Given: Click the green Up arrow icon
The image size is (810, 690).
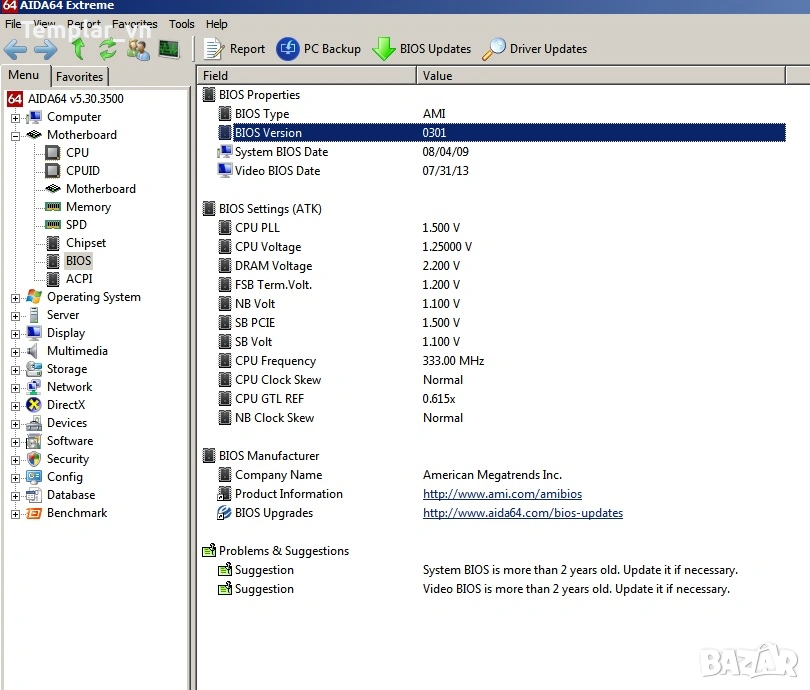Looking at the screenshot, I should (x=78, y=49).
